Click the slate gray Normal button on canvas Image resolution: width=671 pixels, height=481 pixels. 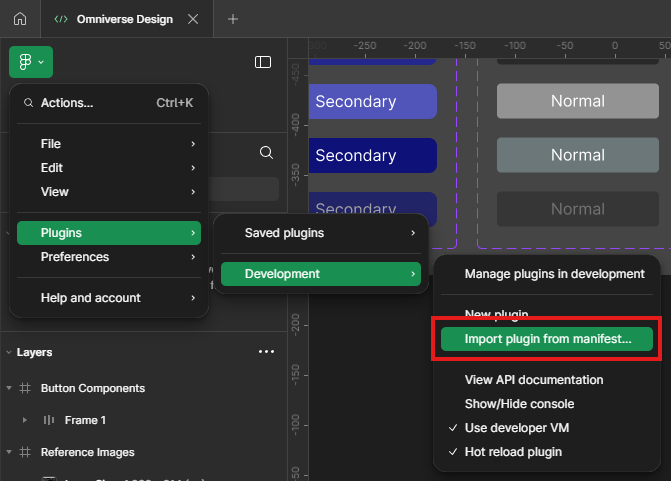coord(578,155)
